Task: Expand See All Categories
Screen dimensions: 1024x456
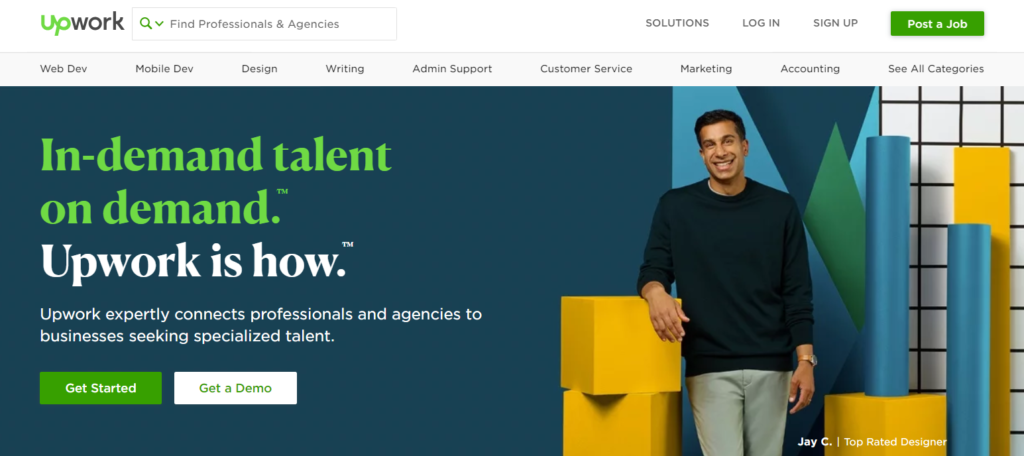Action: 936,69
